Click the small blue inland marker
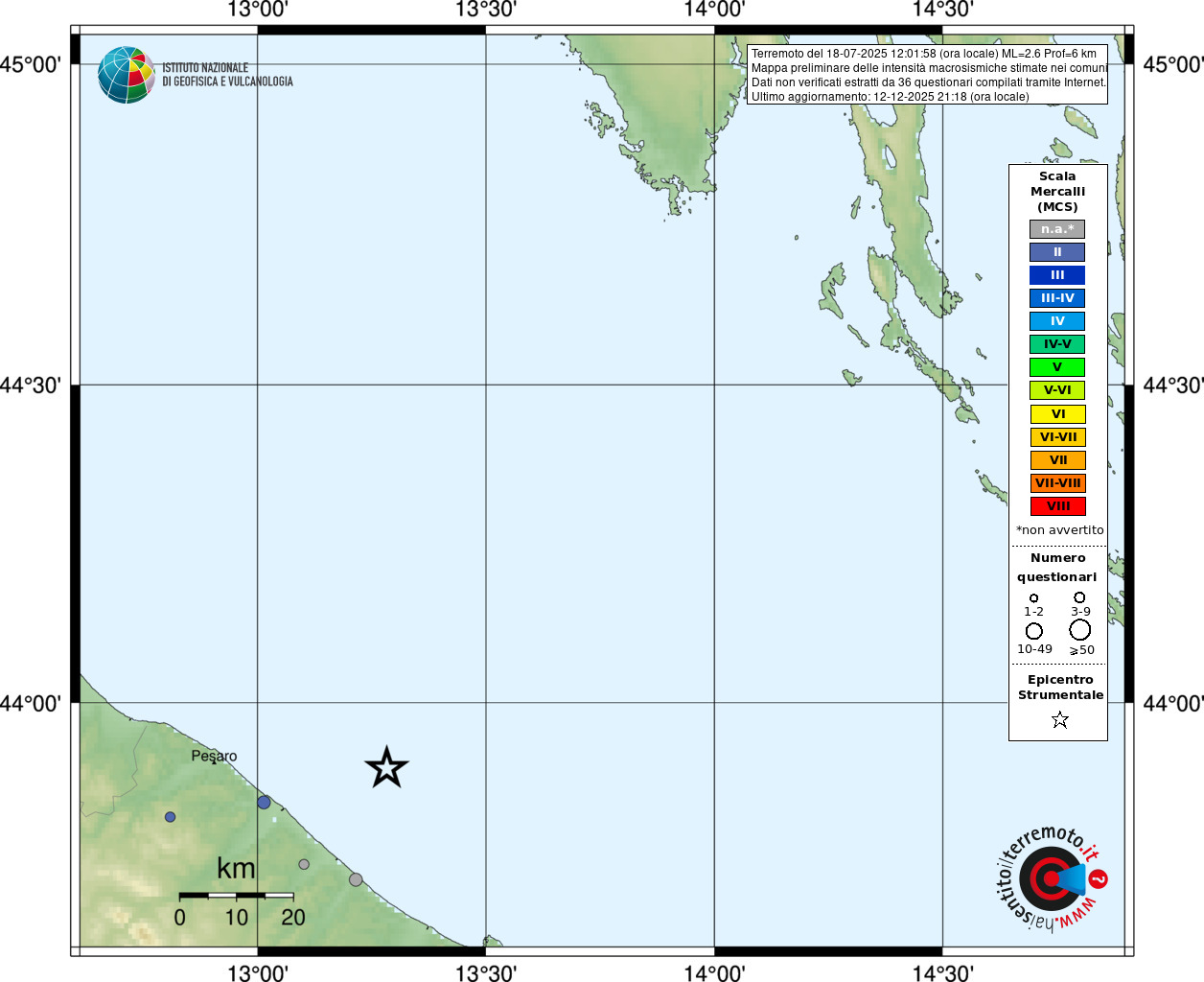 pyautogui.click(x=171, y=817)
